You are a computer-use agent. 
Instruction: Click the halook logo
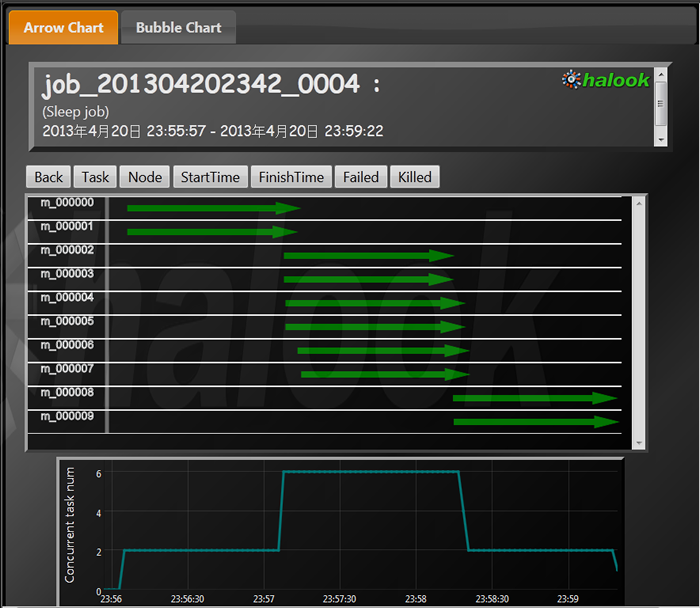point(605,80)
